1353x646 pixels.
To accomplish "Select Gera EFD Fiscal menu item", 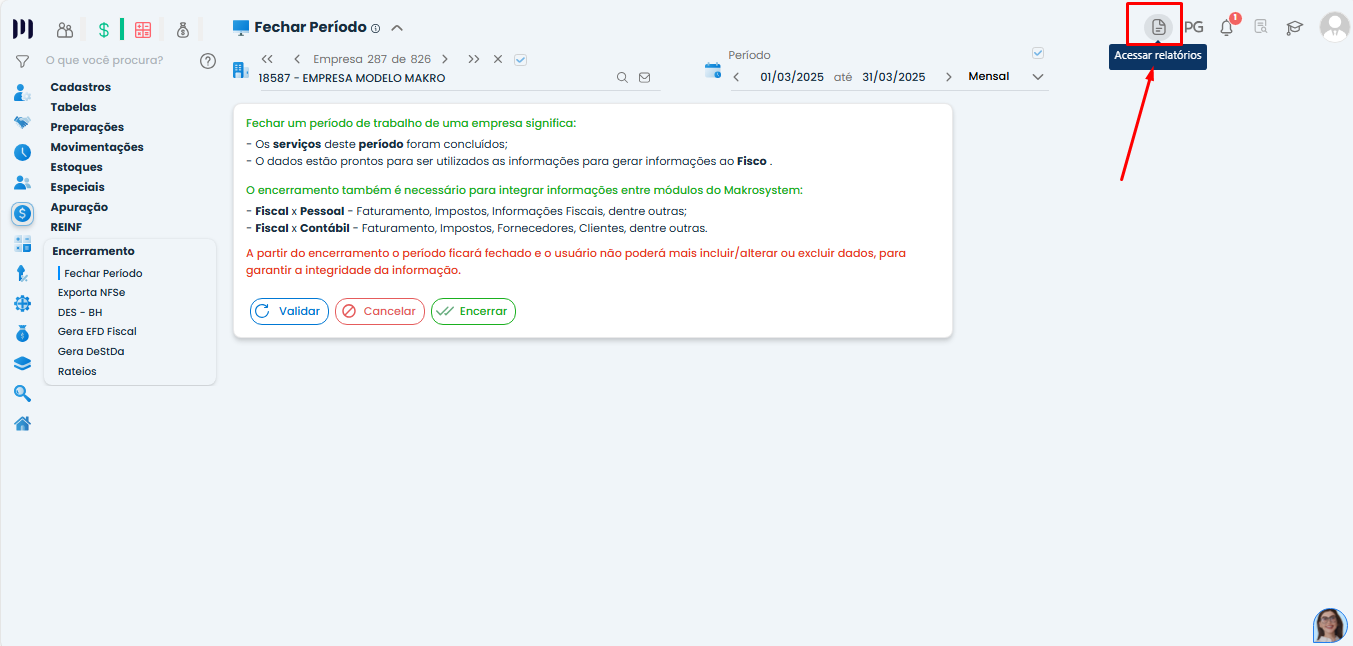I will point(97,331).
